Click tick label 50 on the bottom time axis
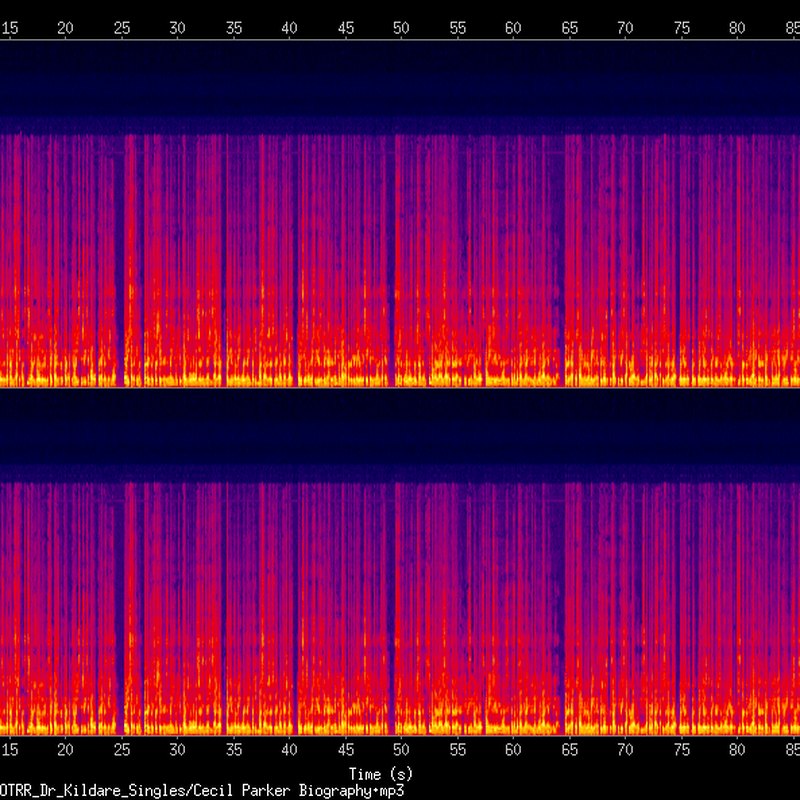Image resolution: width=800 pixels, height=800 pixels. (401, 749)
